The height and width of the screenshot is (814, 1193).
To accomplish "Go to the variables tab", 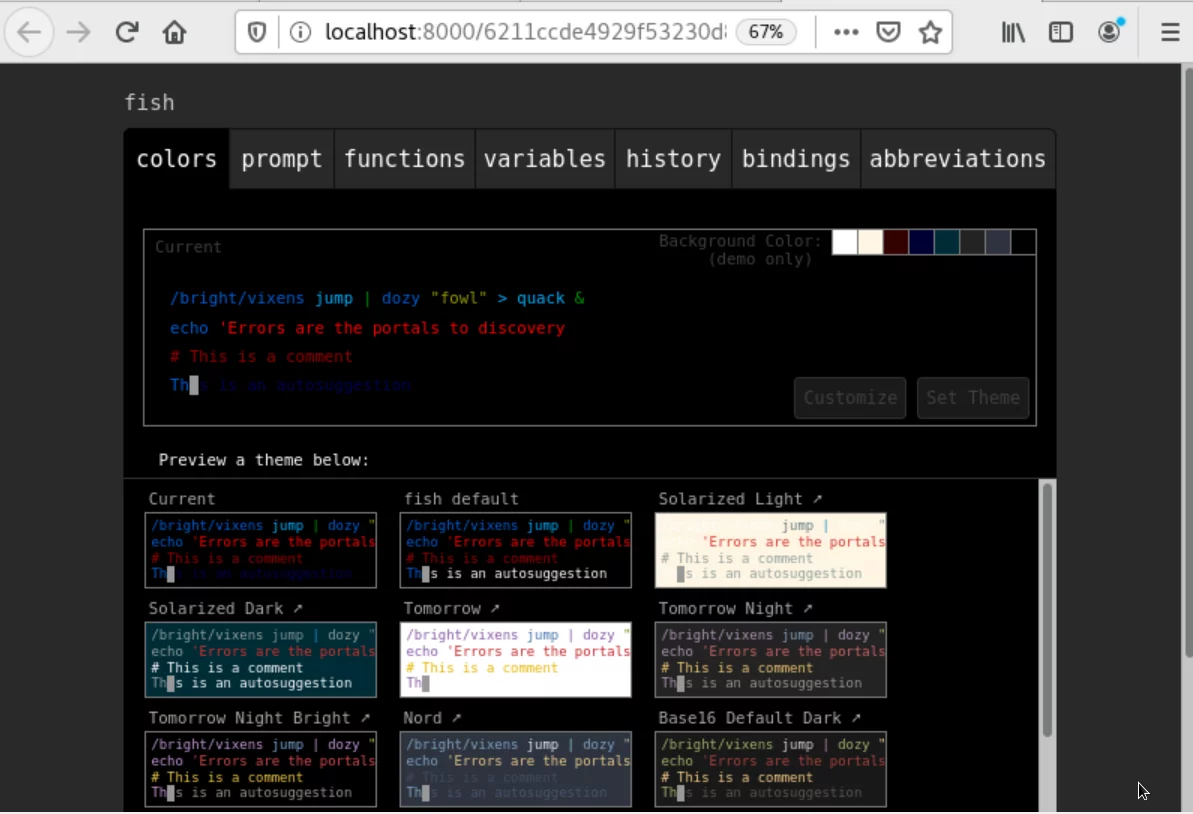I will [x=545, y=159].
